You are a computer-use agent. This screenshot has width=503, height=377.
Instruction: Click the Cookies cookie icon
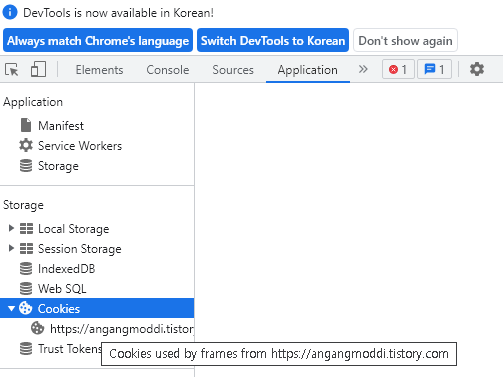26,308
